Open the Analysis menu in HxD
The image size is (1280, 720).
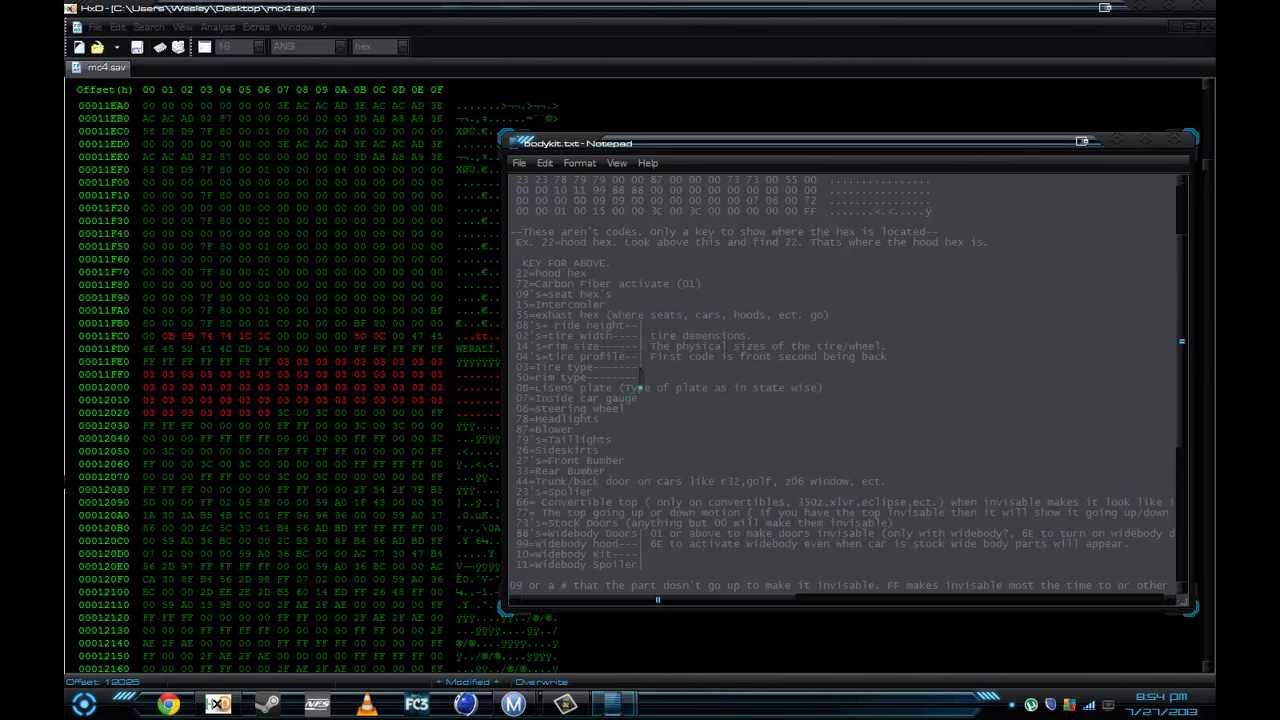coord(217,27)
